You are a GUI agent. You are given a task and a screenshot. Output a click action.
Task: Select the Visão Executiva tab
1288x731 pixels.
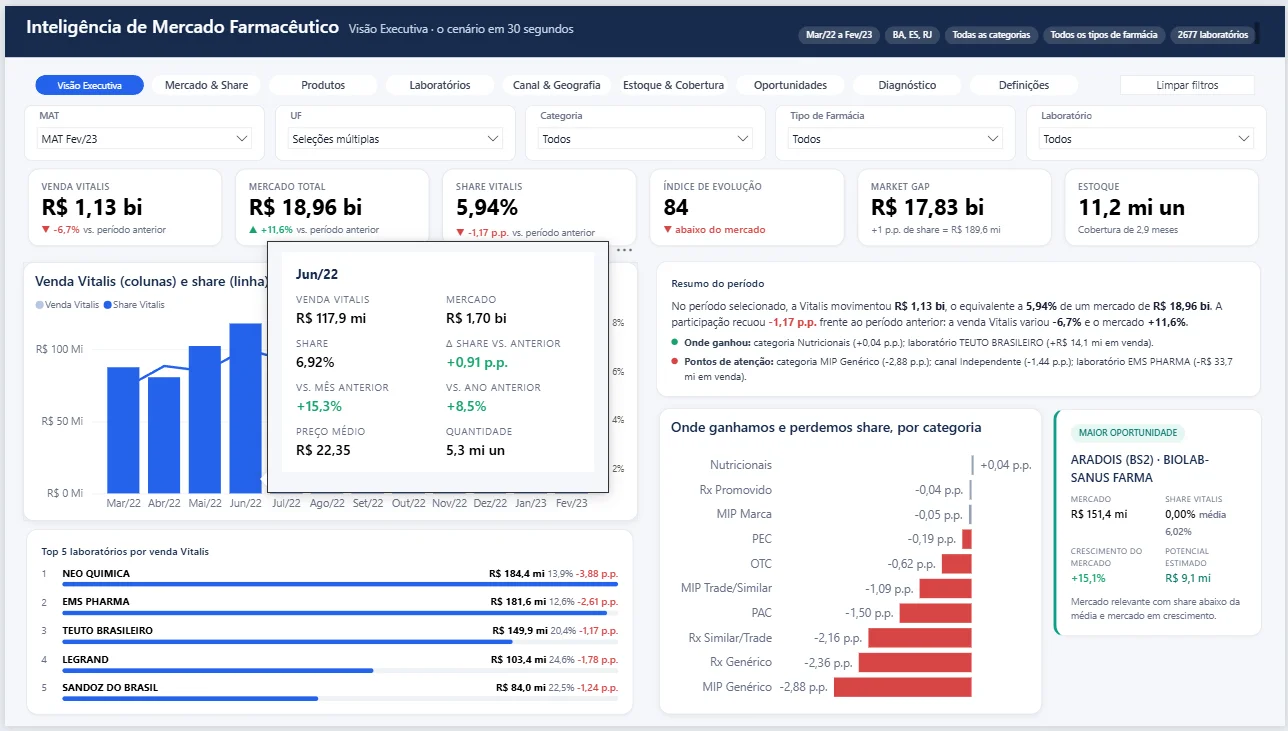click(x=90, y=85)
